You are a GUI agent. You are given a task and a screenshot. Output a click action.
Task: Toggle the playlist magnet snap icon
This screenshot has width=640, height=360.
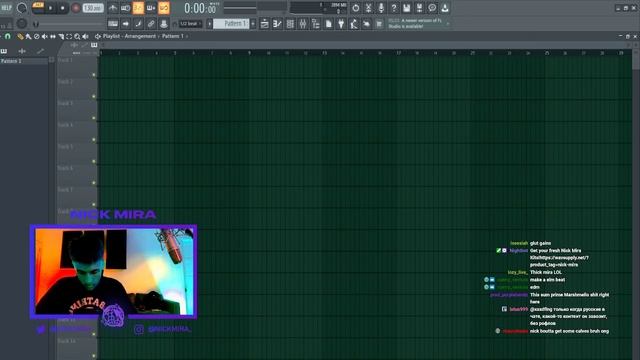[7, 36]
